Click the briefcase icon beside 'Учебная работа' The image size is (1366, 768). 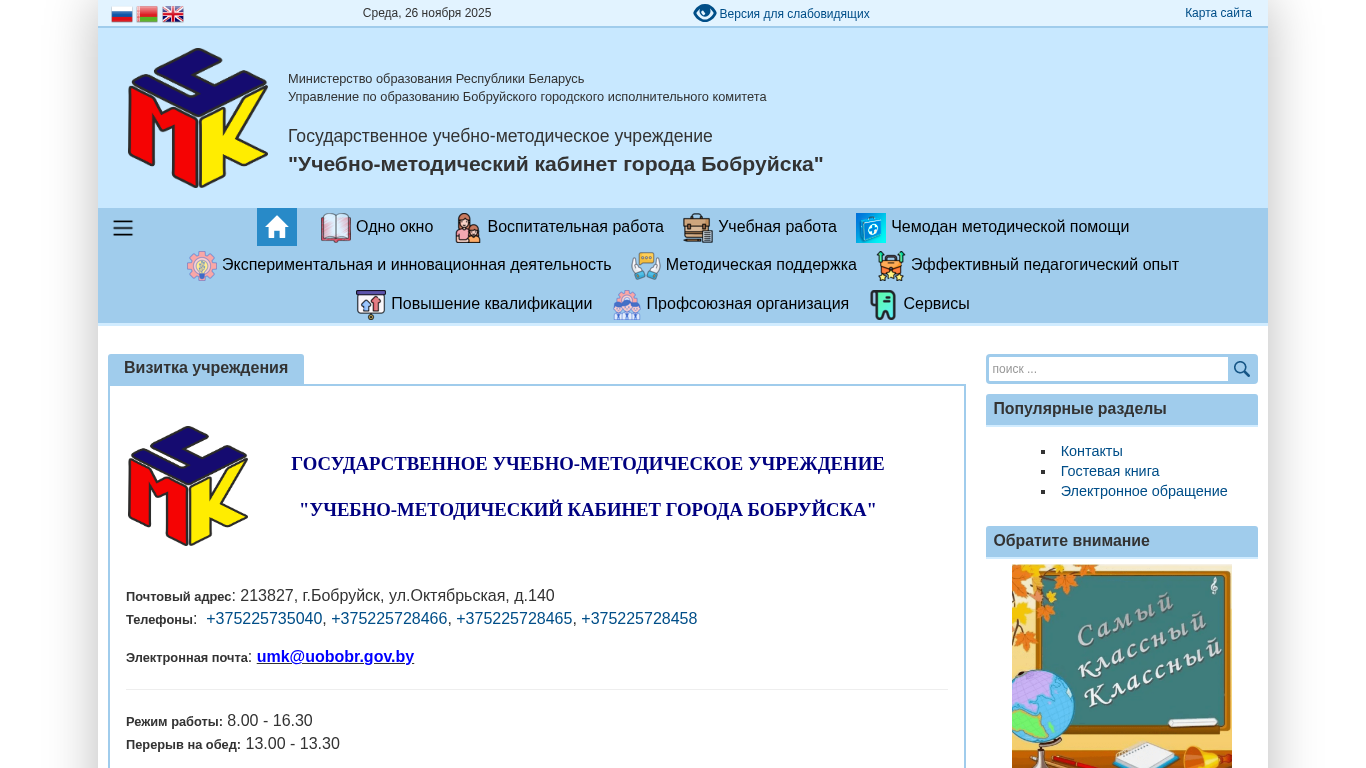698,228
